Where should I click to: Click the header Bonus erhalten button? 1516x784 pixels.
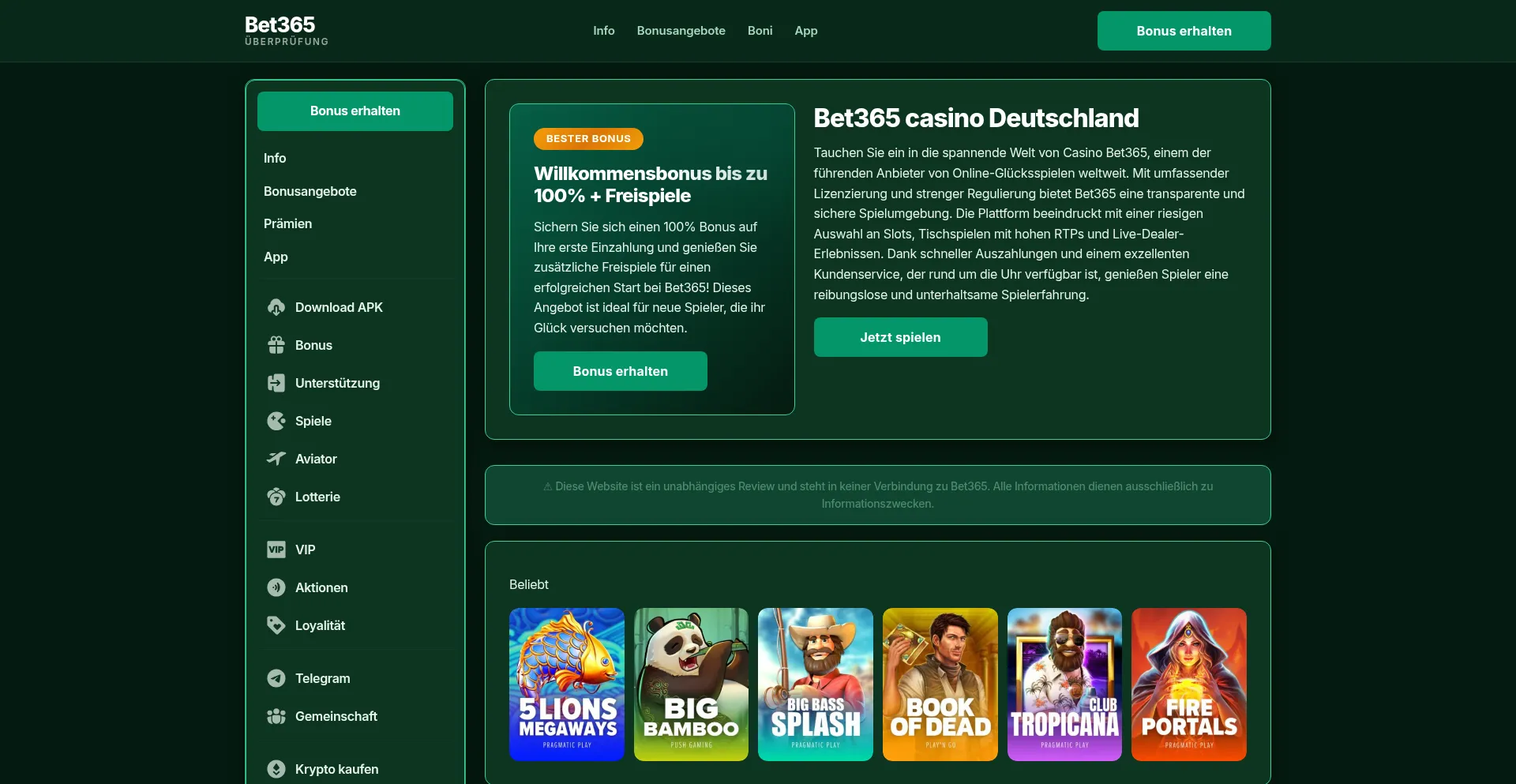[x=1184, y=31]
